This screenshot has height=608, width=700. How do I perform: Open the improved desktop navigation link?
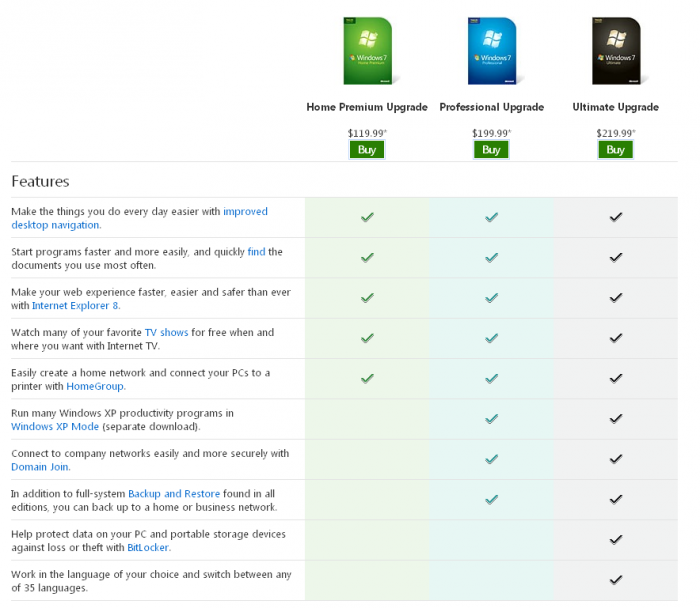coord(244,212)
